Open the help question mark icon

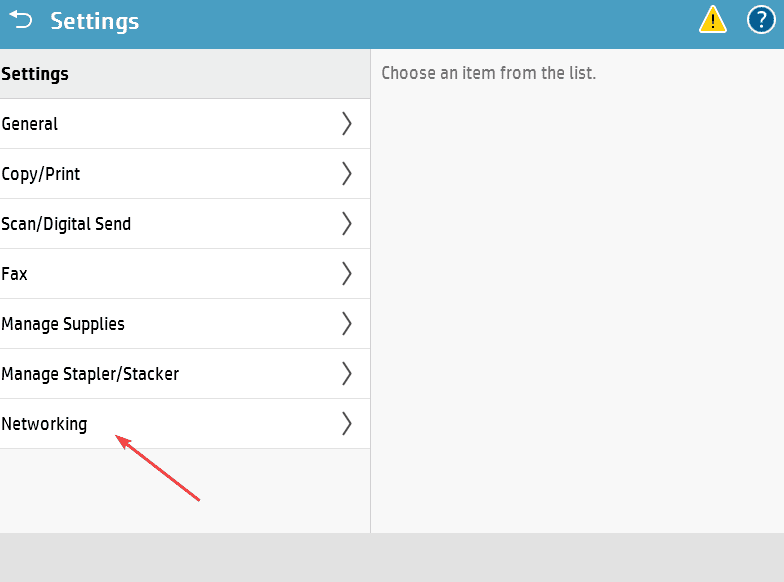pos(761,20)
